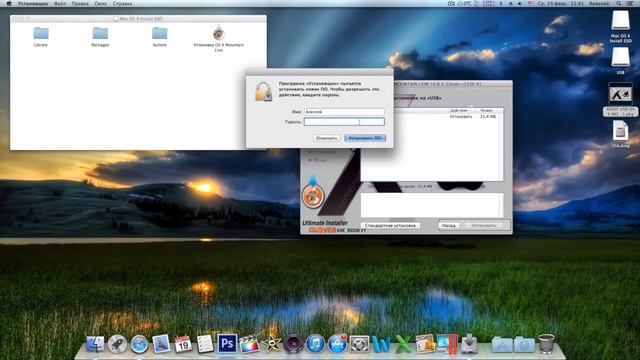Launch Final Cut Pro clapperboard icon
Screen dimensions: 640x360
249,344
